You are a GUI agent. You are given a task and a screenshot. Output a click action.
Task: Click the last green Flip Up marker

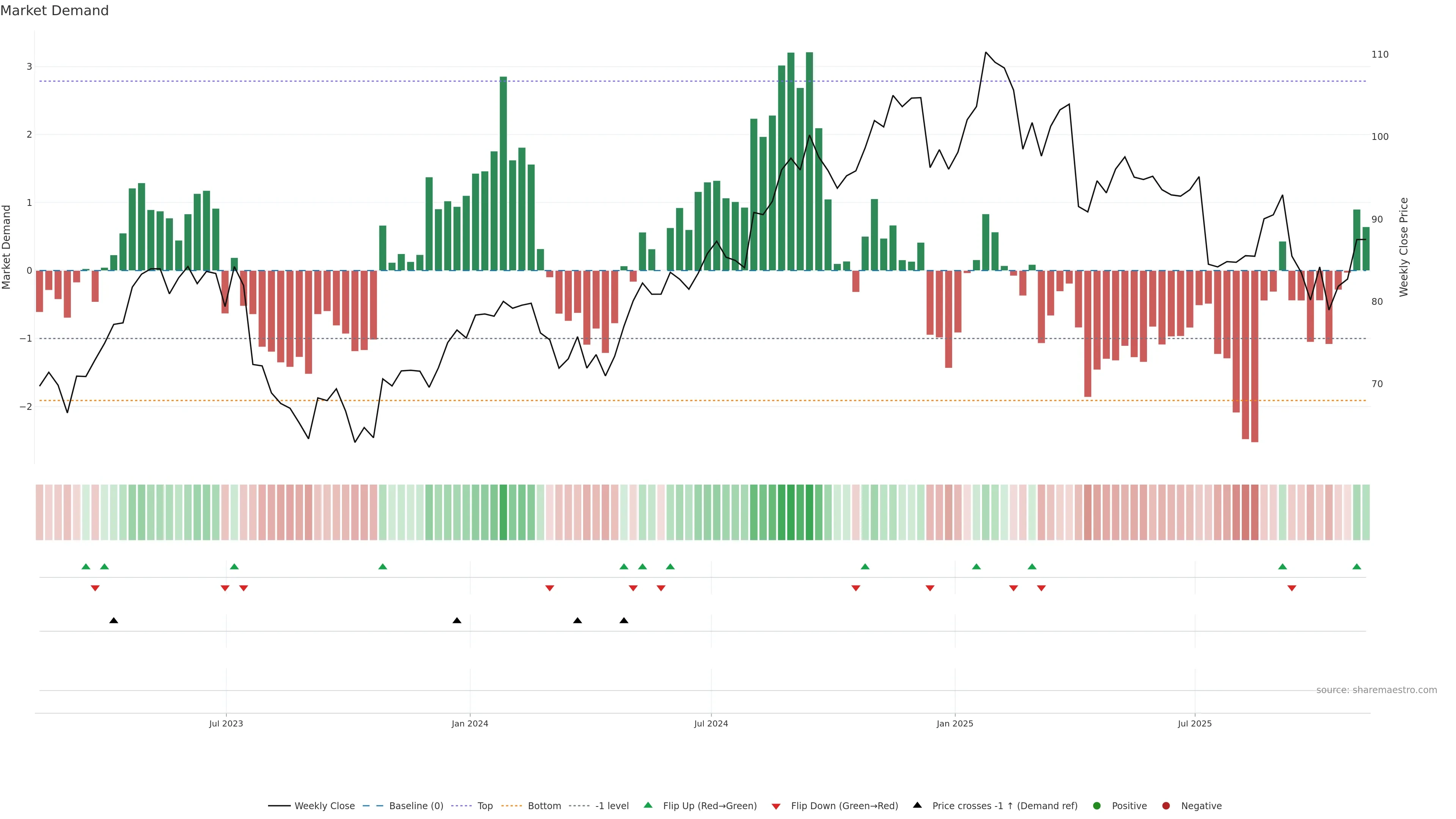point(1357,566)
